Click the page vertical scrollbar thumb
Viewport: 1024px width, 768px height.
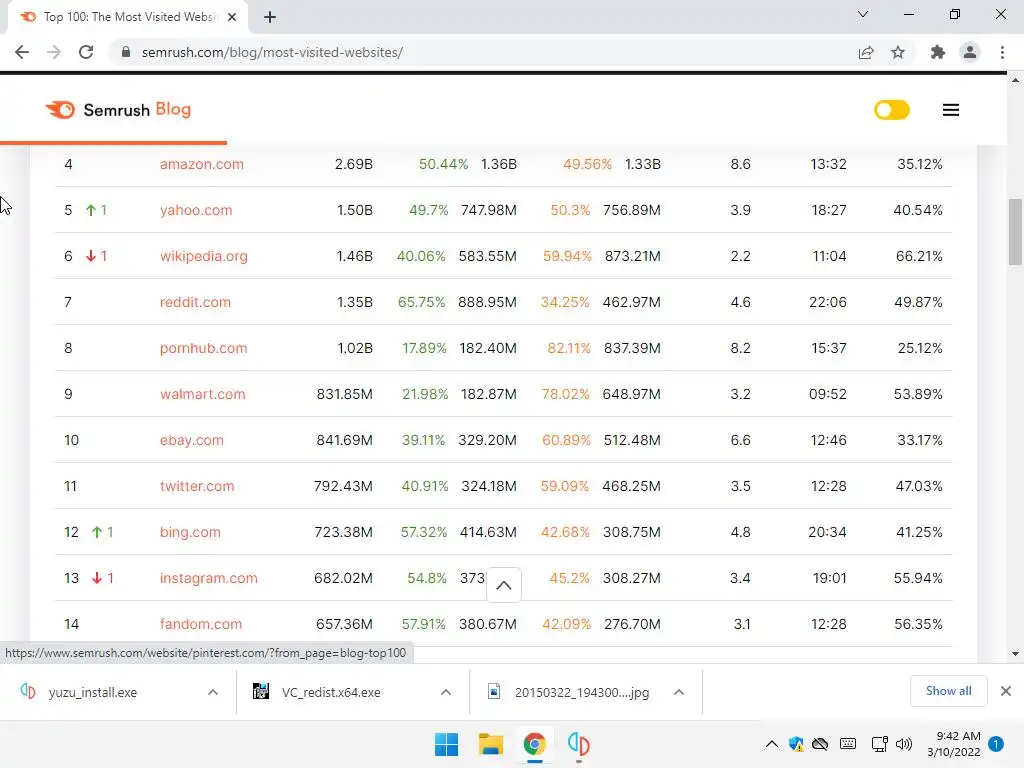[1015, 232]
